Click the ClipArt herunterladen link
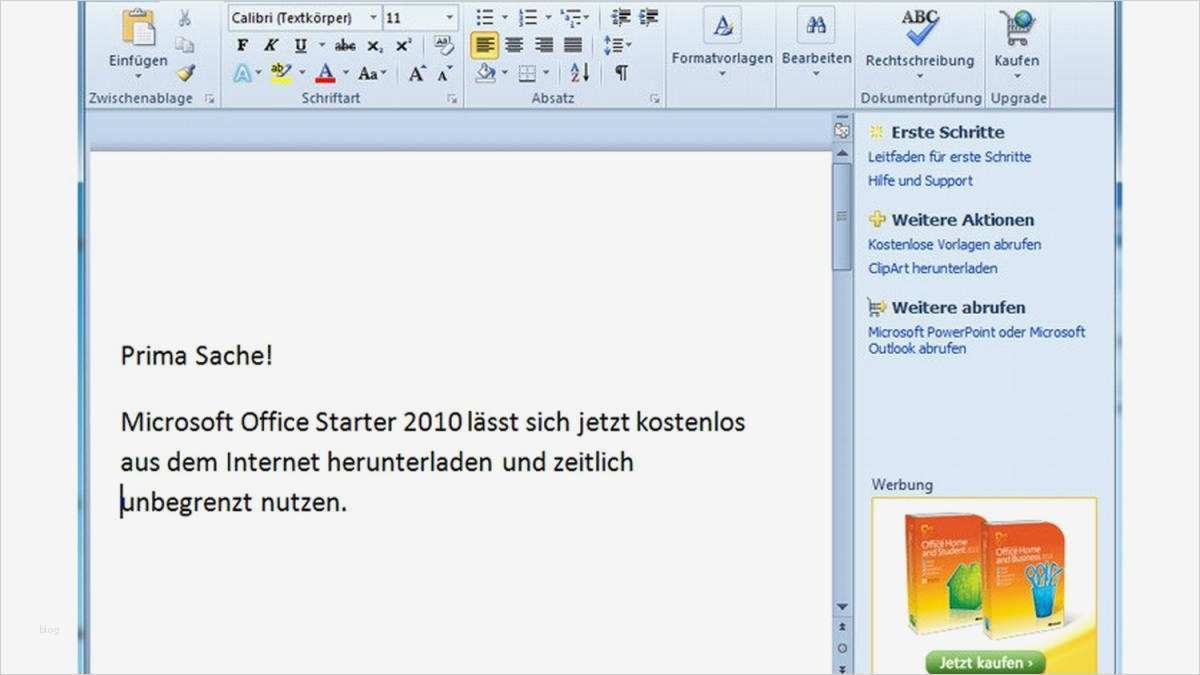The image size is (1200, 675). (x=931, y=268)
